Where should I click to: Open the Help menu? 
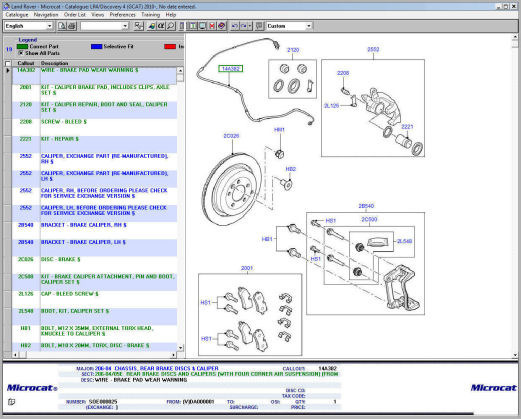click(171, 15)
